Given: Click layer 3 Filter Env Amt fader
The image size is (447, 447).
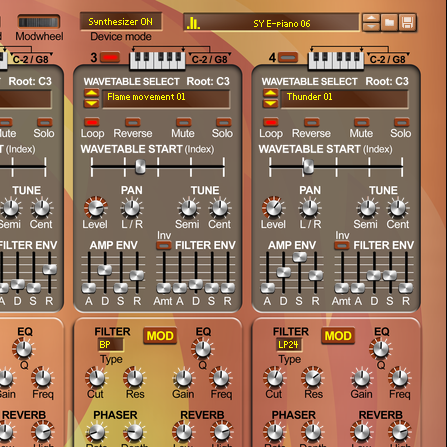Looking at the screenshot, I should pyautogui.click(x=164, y=288).
